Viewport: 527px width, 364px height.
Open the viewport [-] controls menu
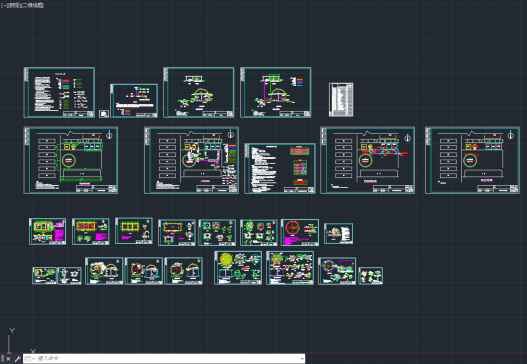pyautogui.click(x=3, y=5)
